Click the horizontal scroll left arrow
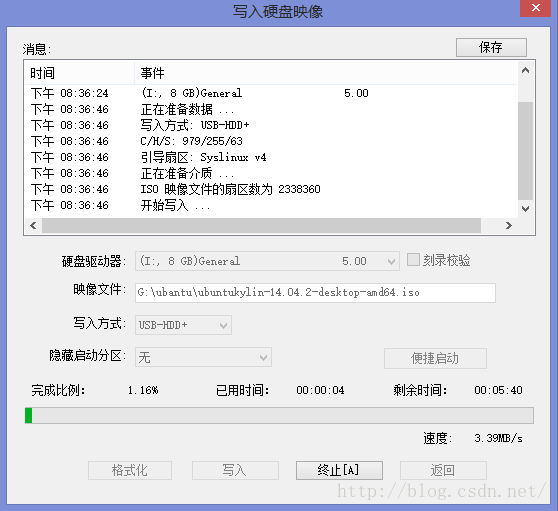The width and height of the screenshot is (558, 511). click(33, 226)
